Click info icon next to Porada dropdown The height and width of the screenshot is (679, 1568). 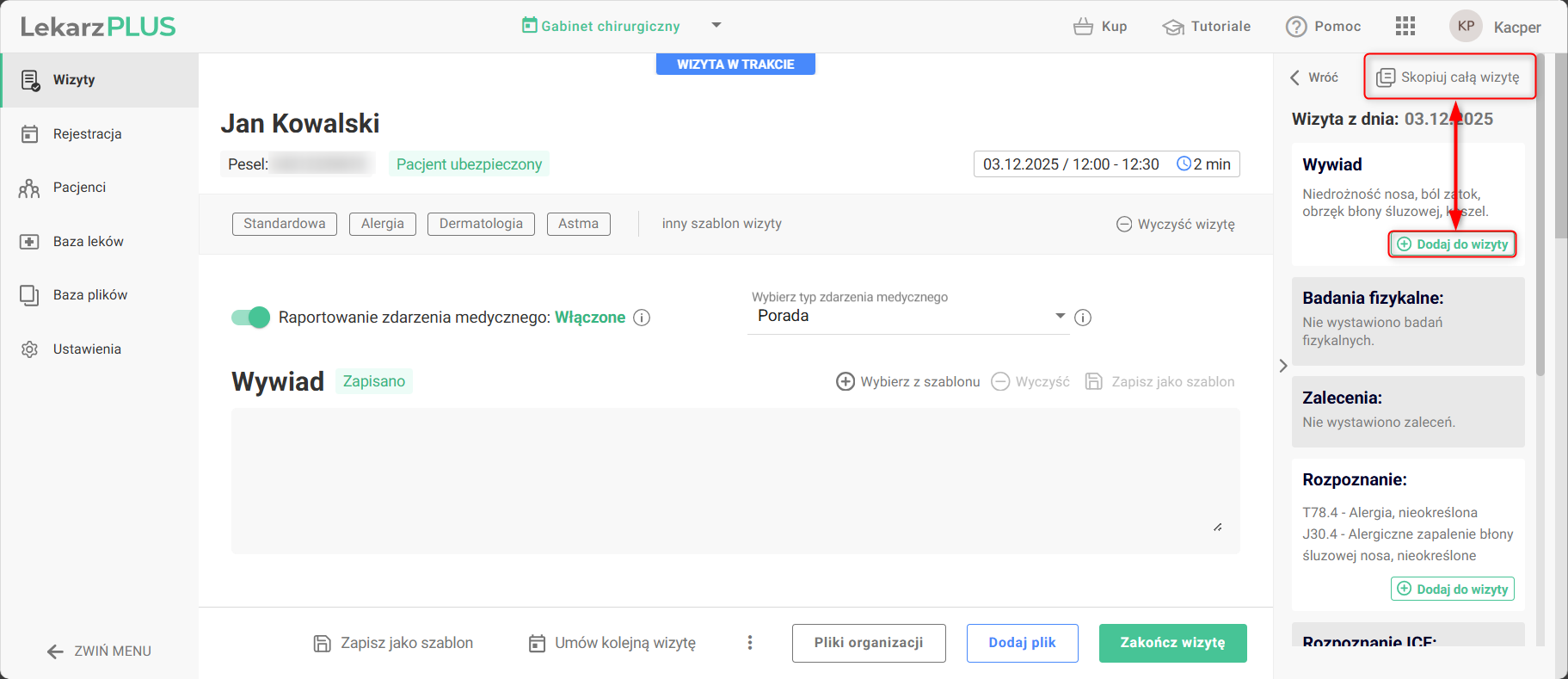[1083, 318]
